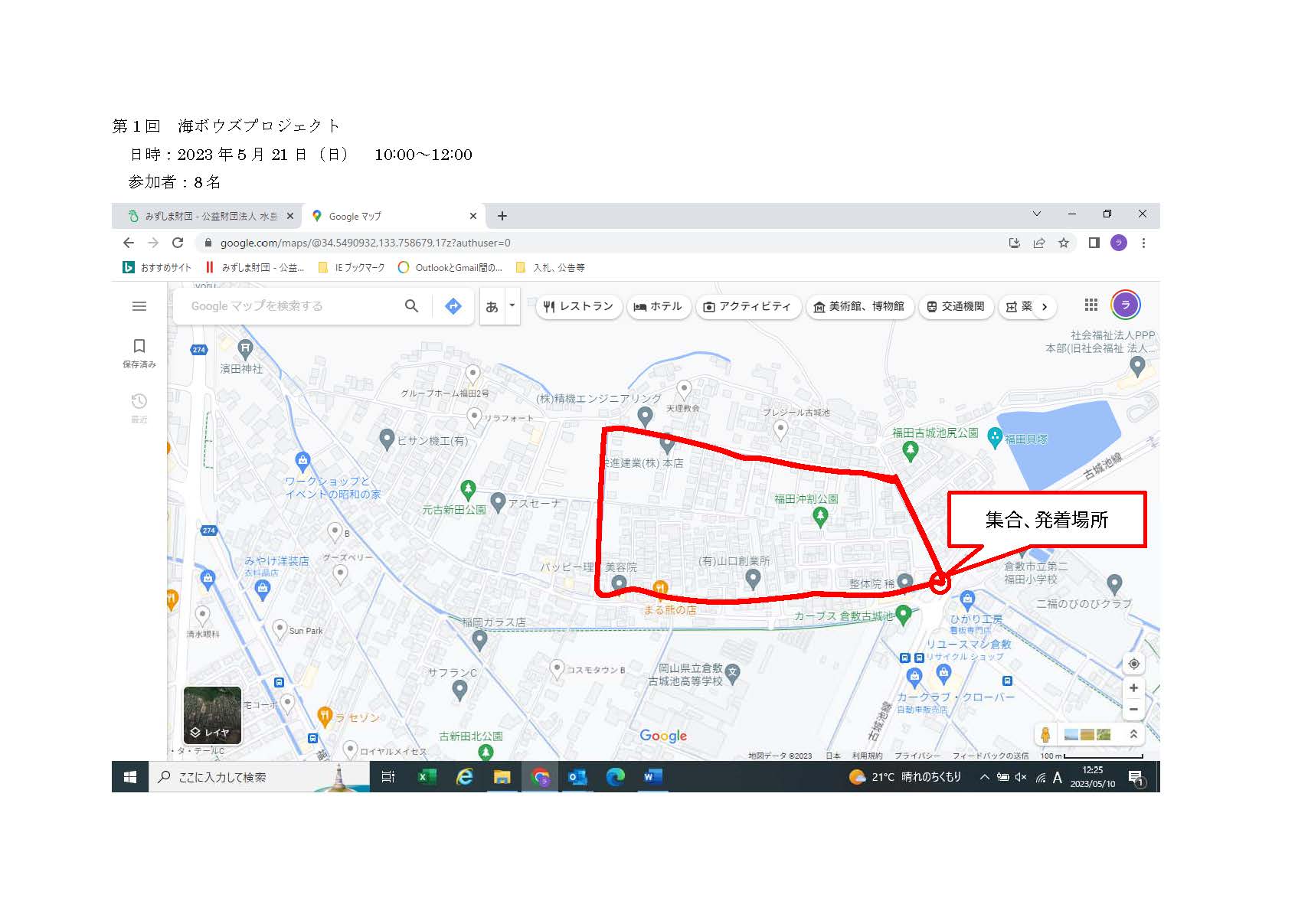Open the Google apps grid
Image resolution: width=1308 pixels, height=924 pixels.
(1091, 305)
